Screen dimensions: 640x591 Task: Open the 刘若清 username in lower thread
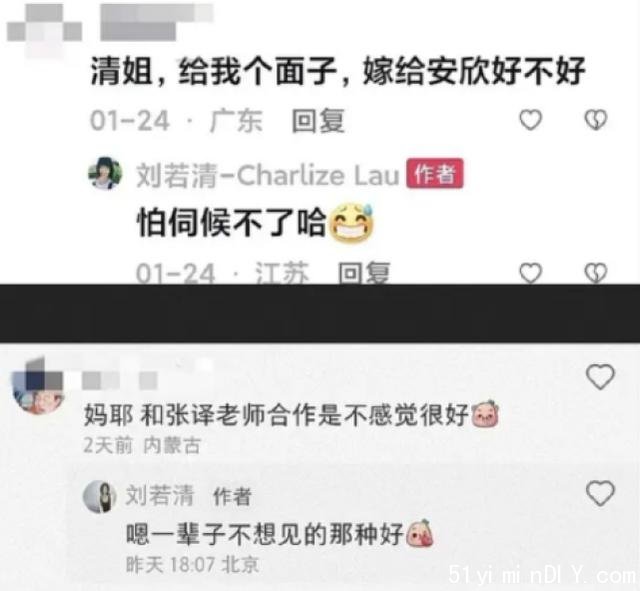point(159,495)
